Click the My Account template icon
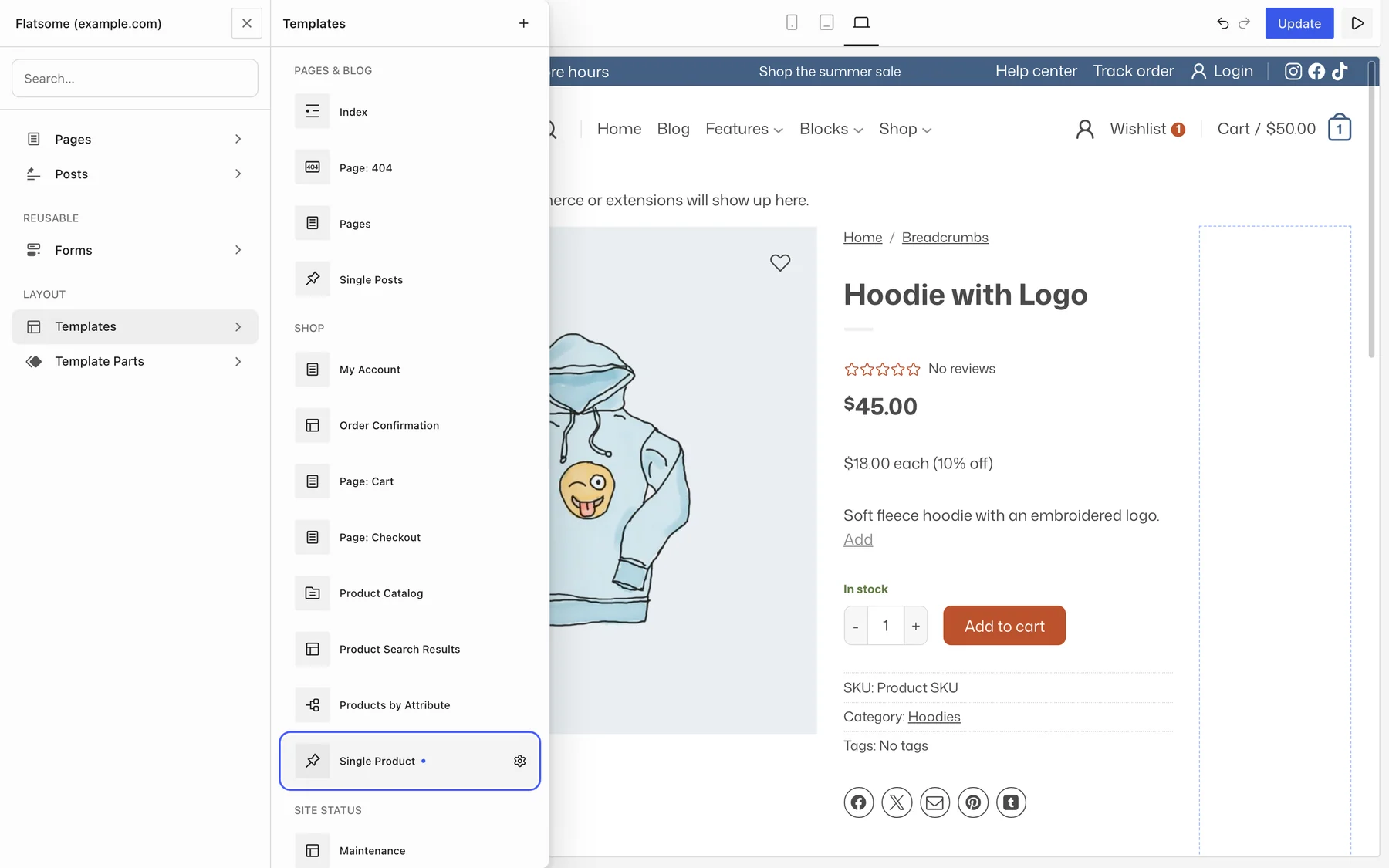The image size is (1389, 868). coord(313,370)
